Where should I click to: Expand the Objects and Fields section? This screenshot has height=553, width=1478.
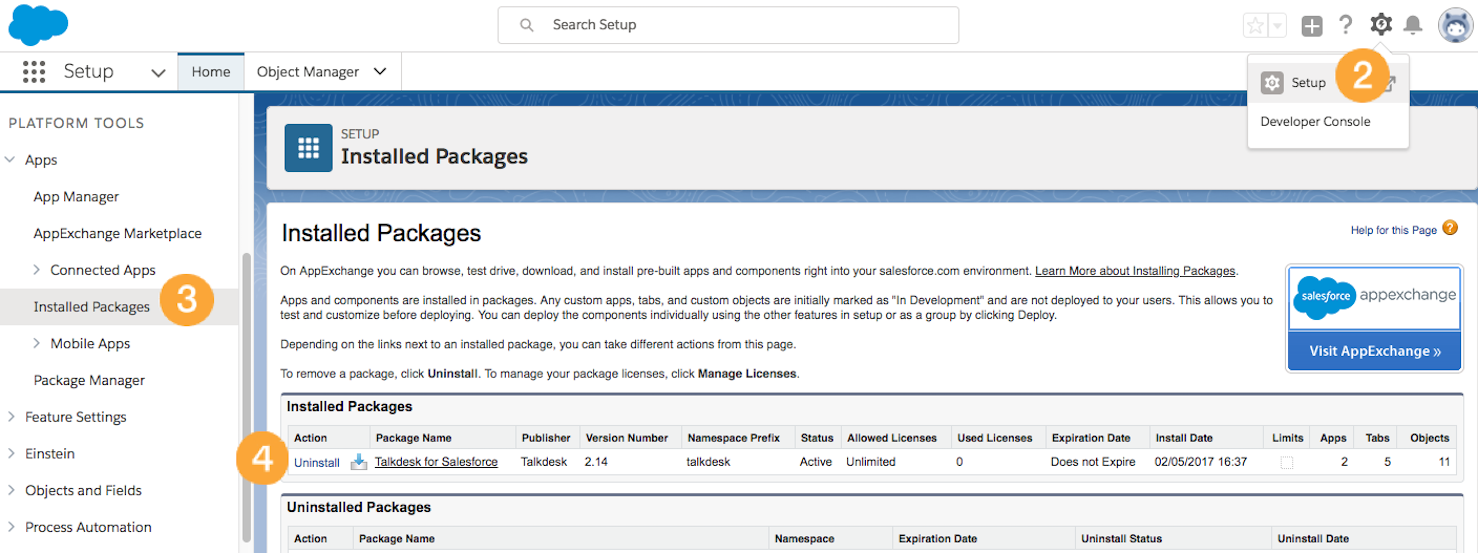click(x=10, y=490)
